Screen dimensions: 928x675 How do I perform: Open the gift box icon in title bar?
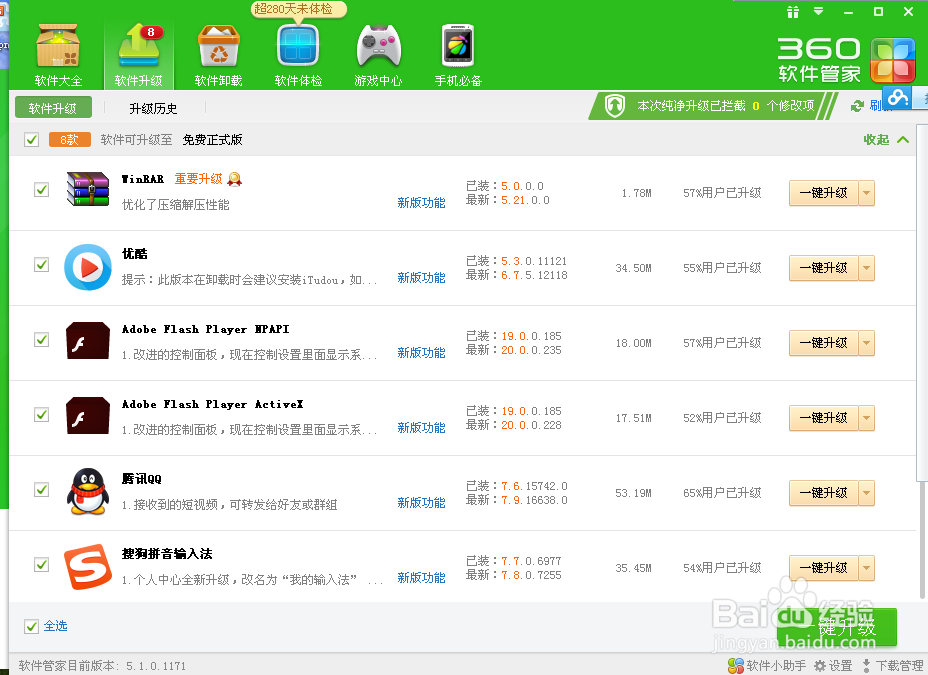pos(793,12)
